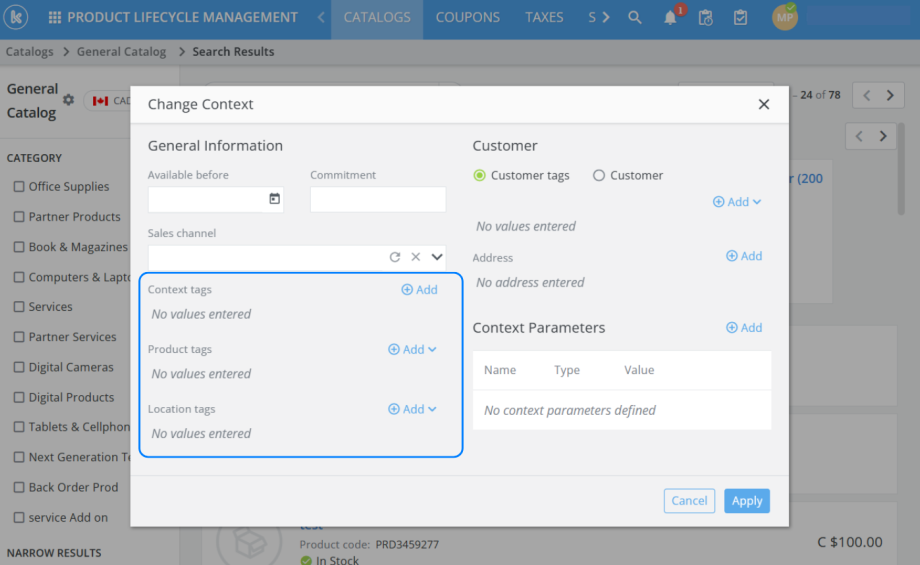Click the product code PRD3459277
The width and height of the screenshot is (920, 565).
pyautogui.click(x=407, y=544)
